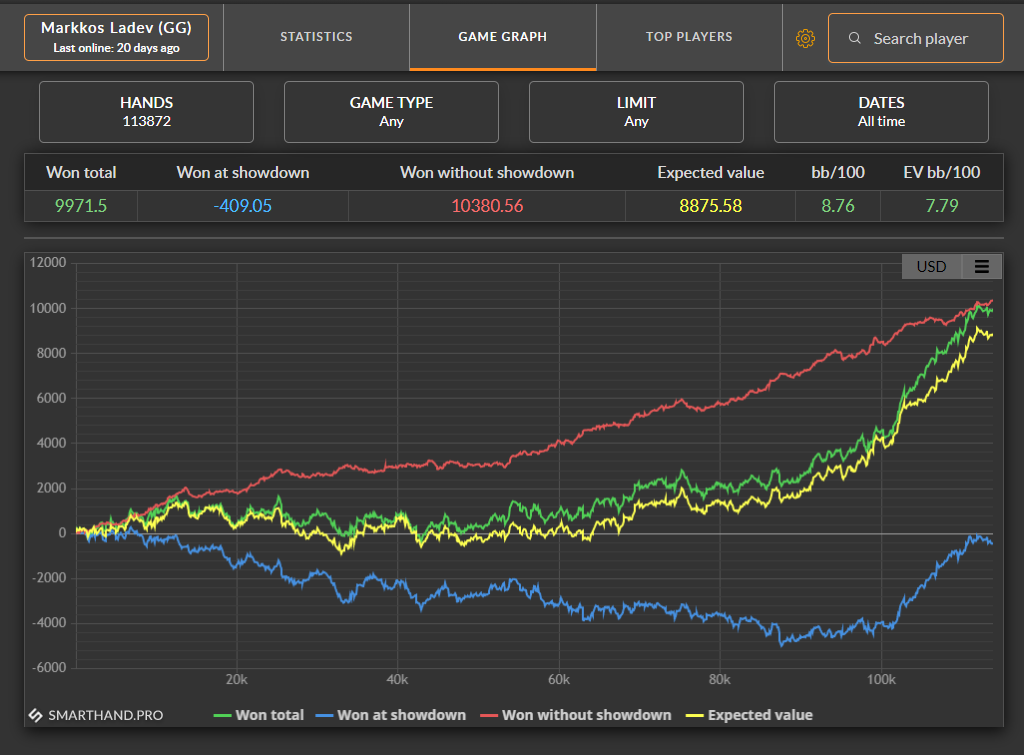
Task: Open the Limit filter selector
Action: pos(636,112)
